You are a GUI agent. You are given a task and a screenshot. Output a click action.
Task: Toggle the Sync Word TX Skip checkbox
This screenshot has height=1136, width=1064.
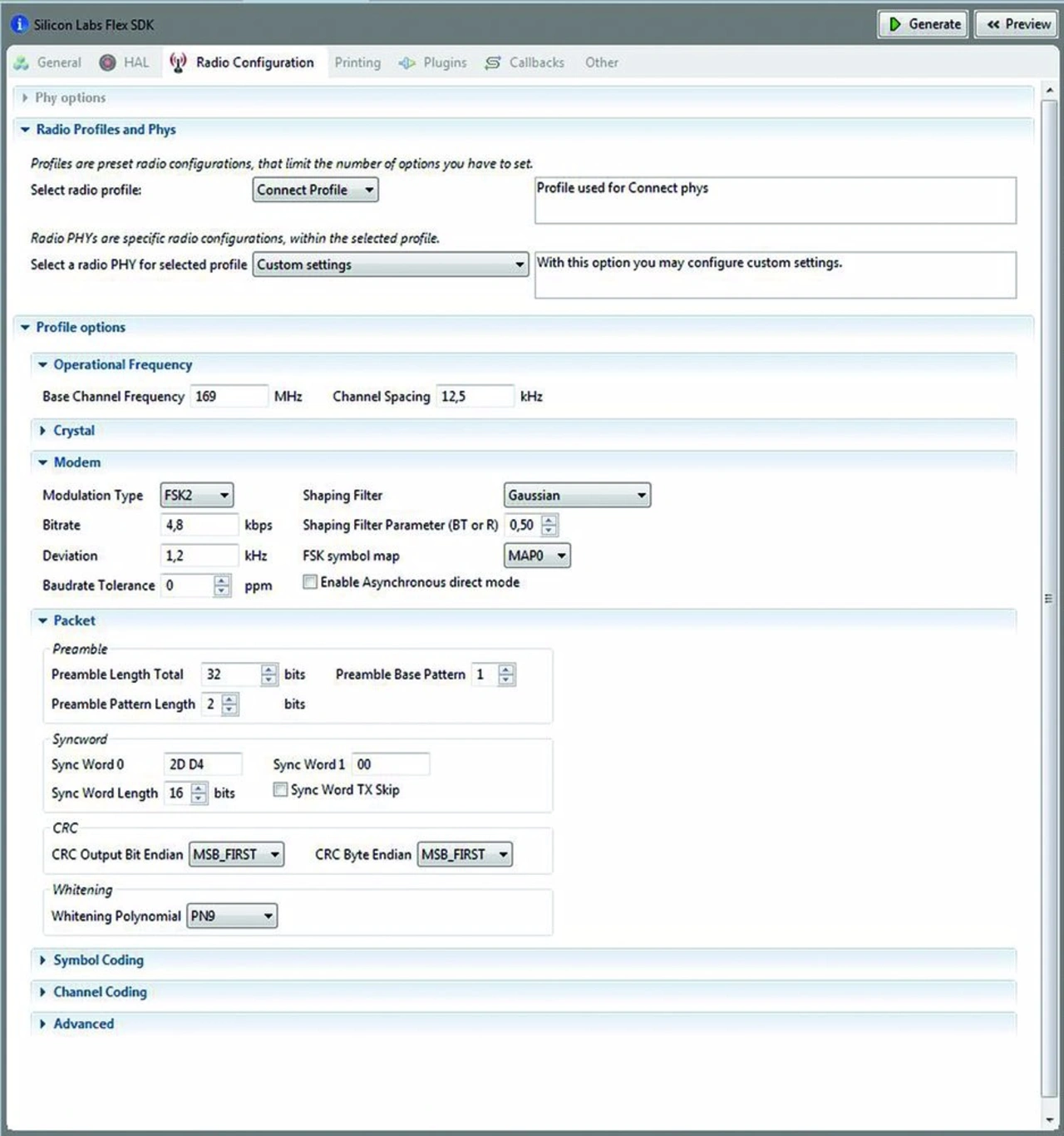[x=281, y=789]
